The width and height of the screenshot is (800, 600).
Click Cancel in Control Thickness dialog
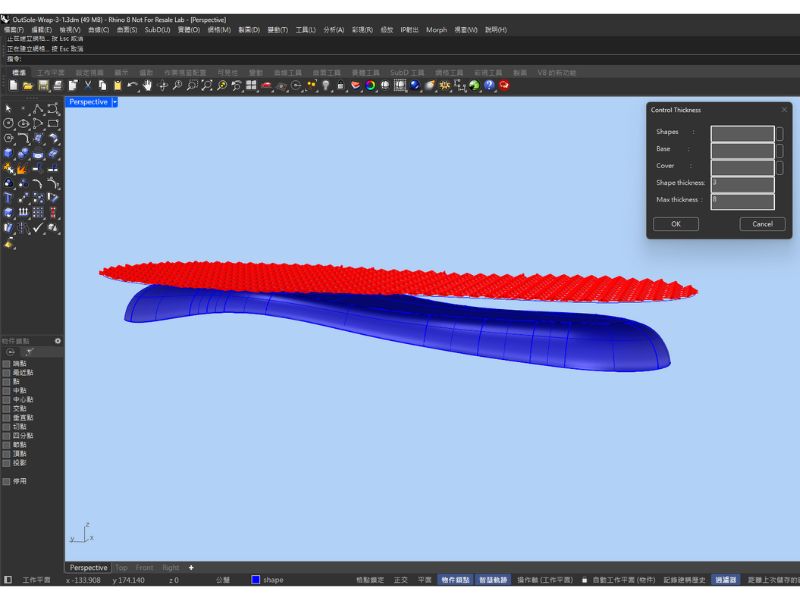tap(762, 224)
